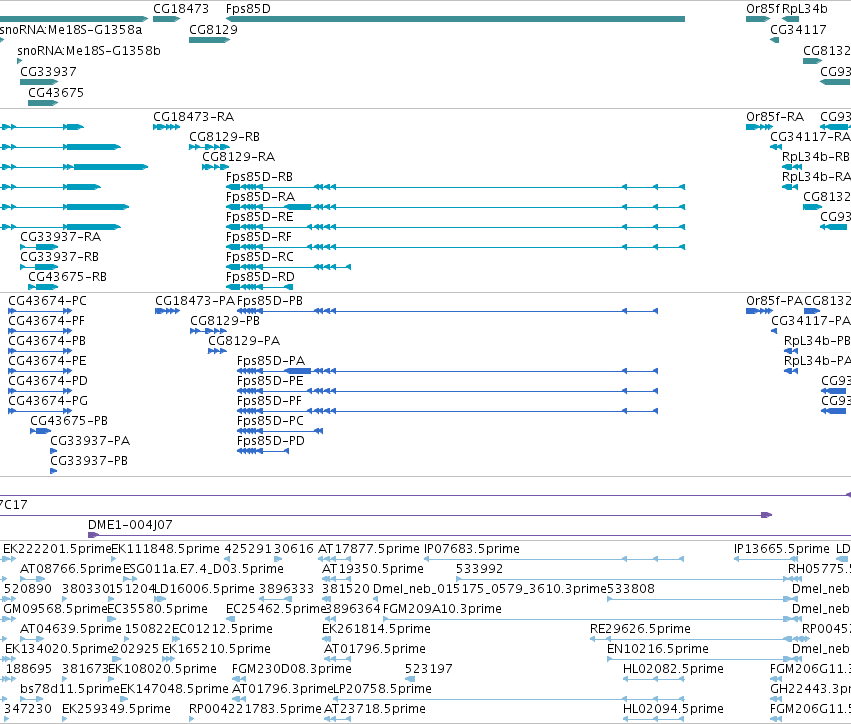
Task: Select transcript CG8129-RB
Action: point(225,137)
